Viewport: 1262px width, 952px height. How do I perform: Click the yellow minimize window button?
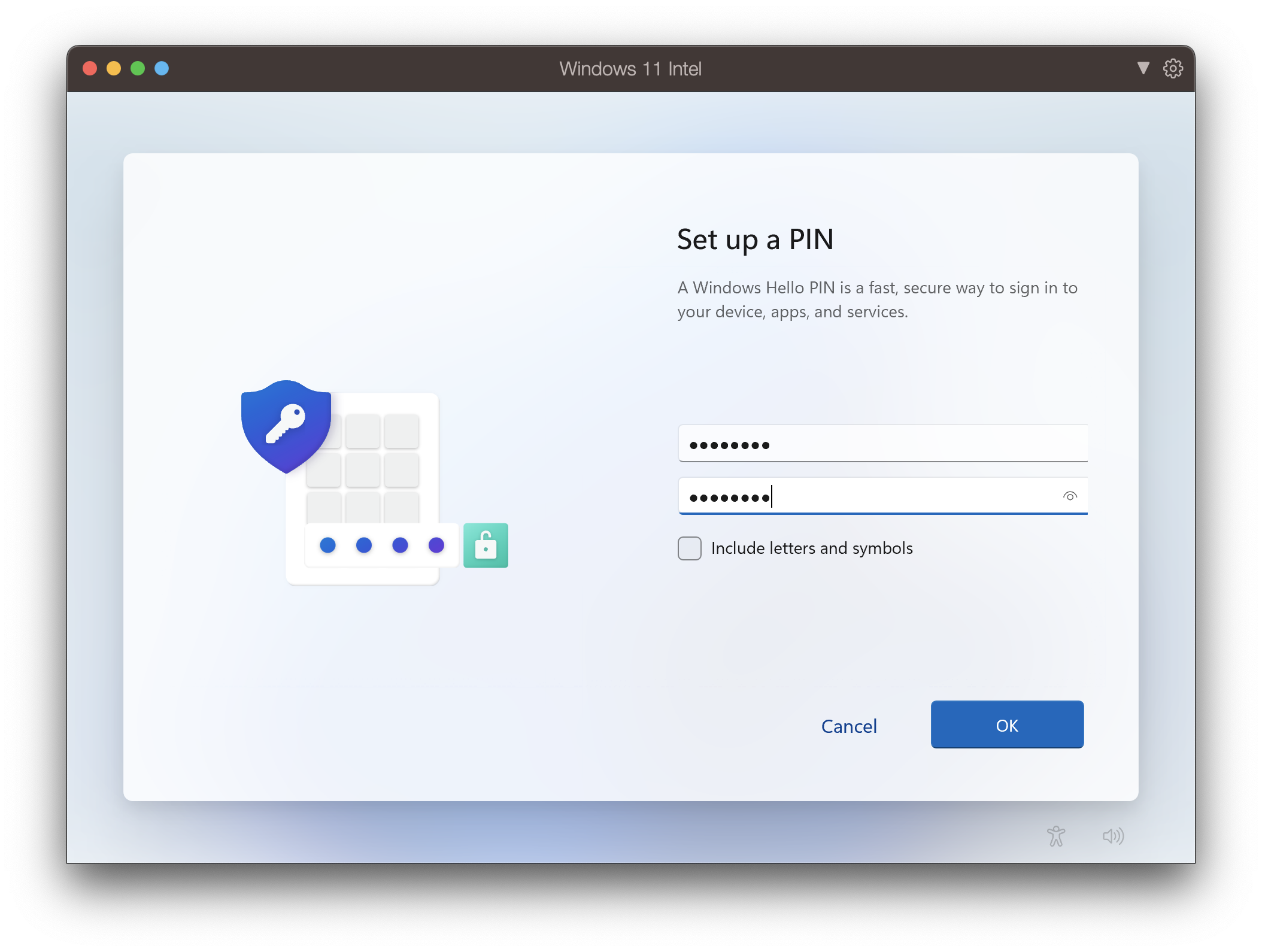pos(114,68)
